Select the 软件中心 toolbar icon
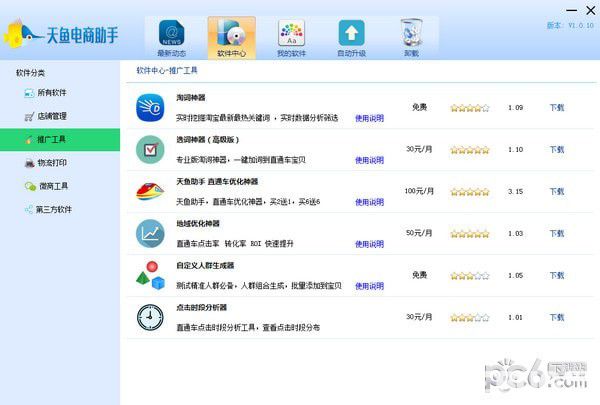Screen dimensions: 600x405 (232, 38)
